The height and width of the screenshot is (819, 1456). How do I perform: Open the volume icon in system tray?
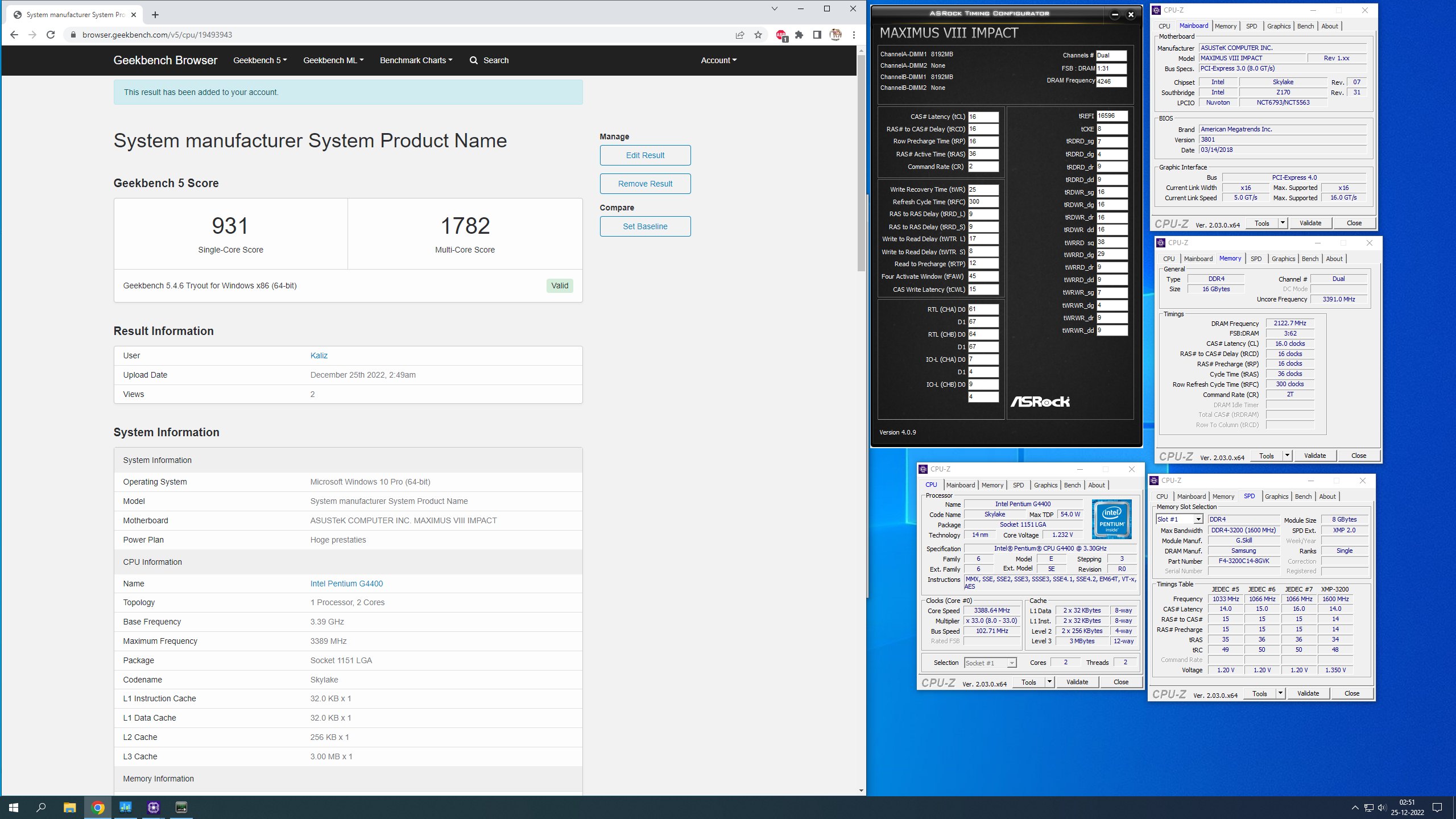(x=1382, y=808)
